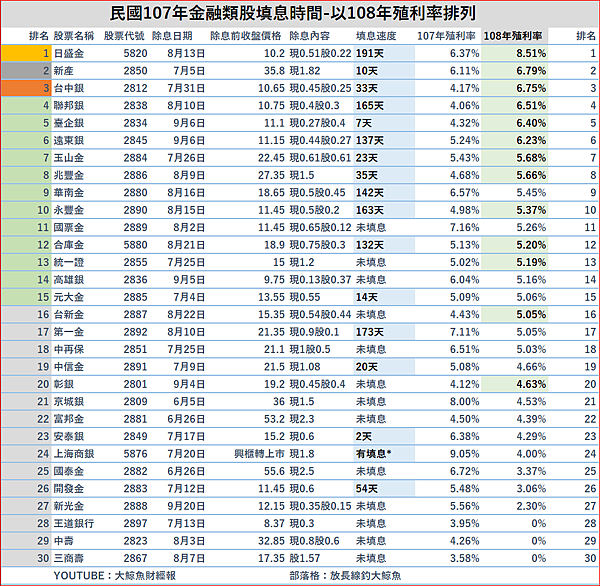Select the 108年殖利率 column header
The height and width of the screenshot is (586, 600).
click(513, 36)
